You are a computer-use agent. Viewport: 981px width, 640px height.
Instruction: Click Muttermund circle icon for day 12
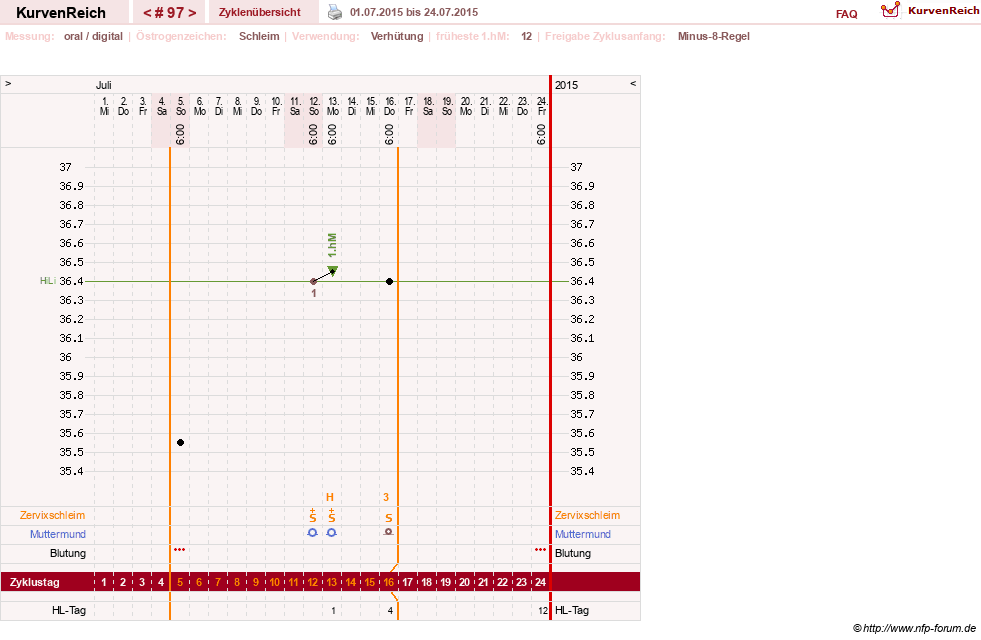(313, 532)
